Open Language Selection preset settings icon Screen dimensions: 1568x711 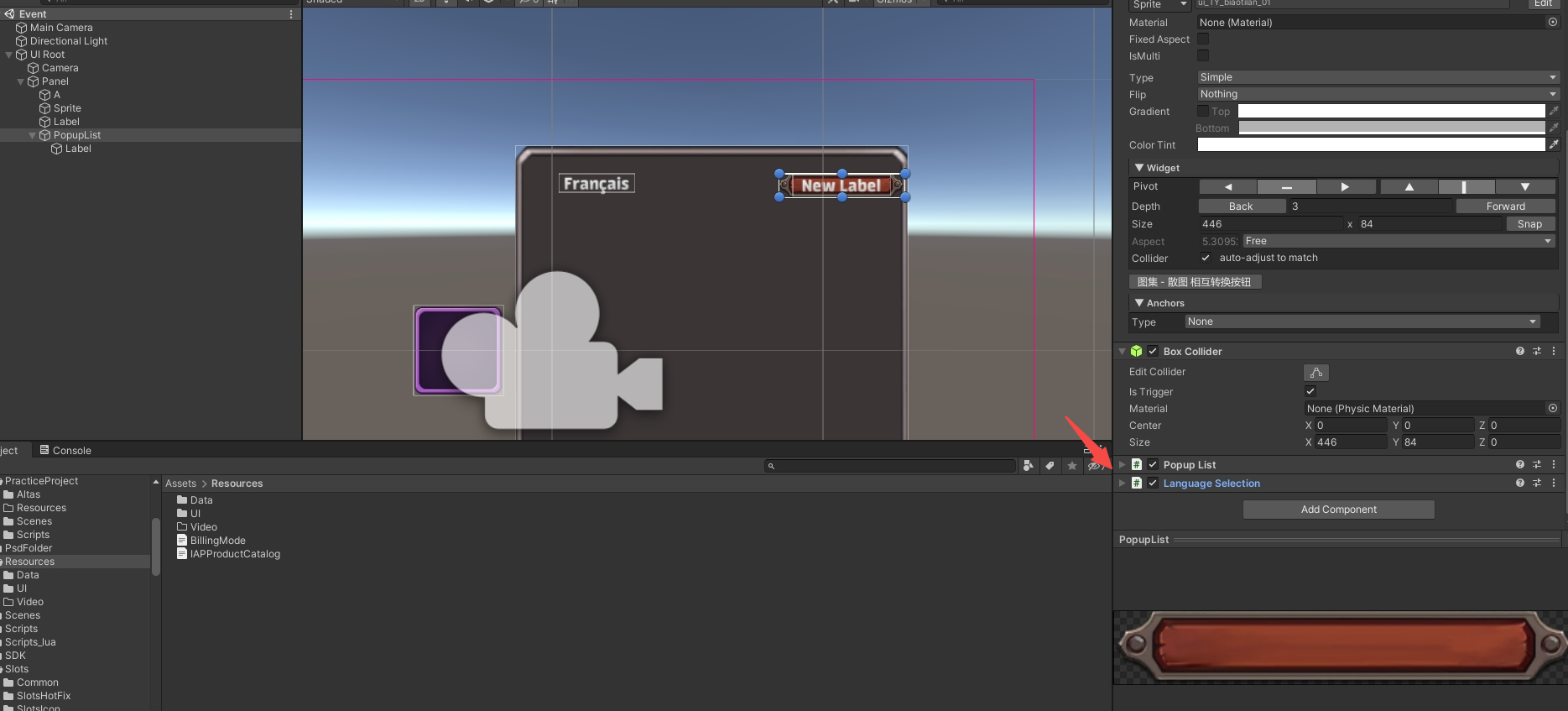point(1537,484)
